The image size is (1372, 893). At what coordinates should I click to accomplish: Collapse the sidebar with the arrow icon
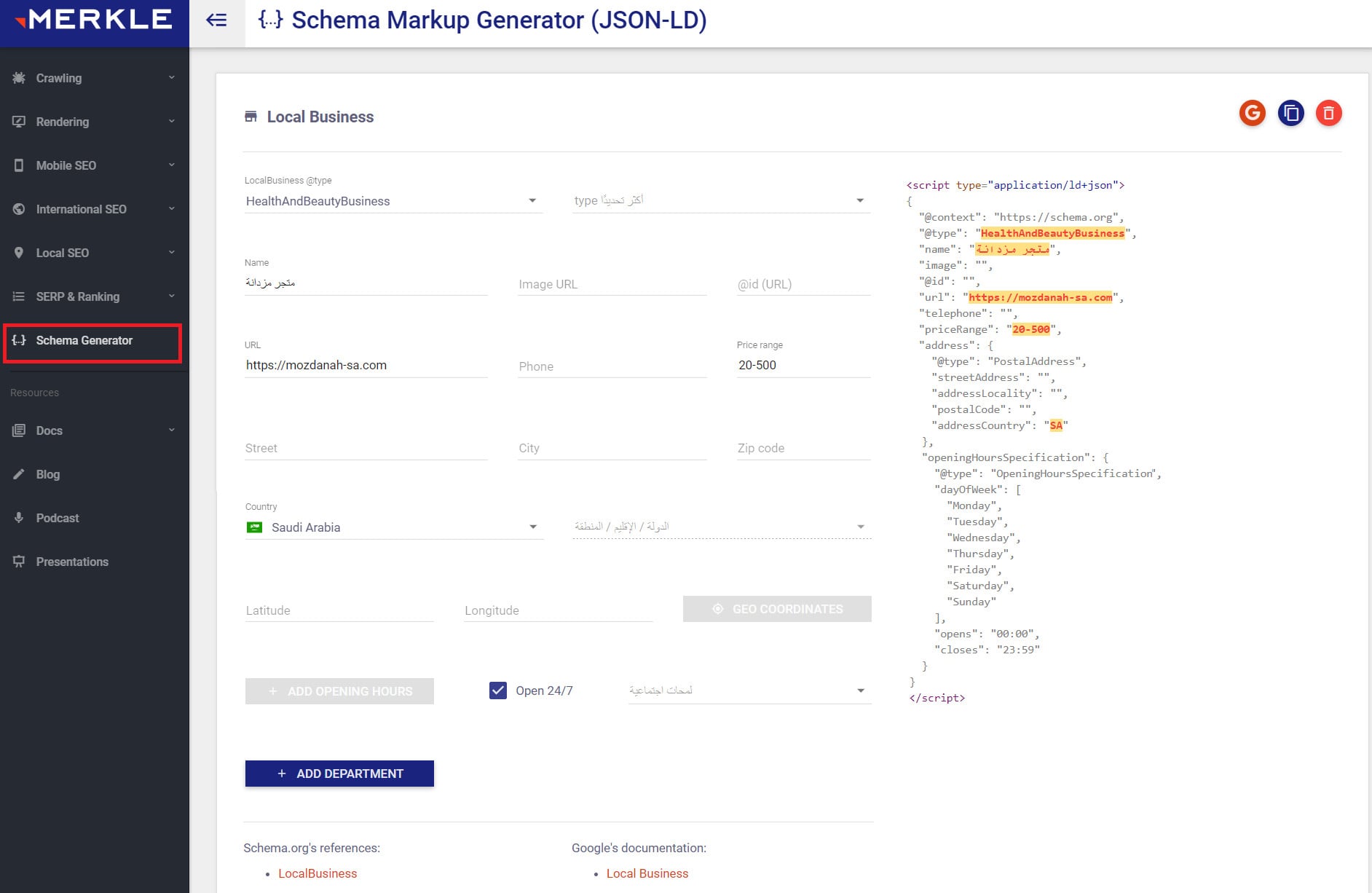216,20
